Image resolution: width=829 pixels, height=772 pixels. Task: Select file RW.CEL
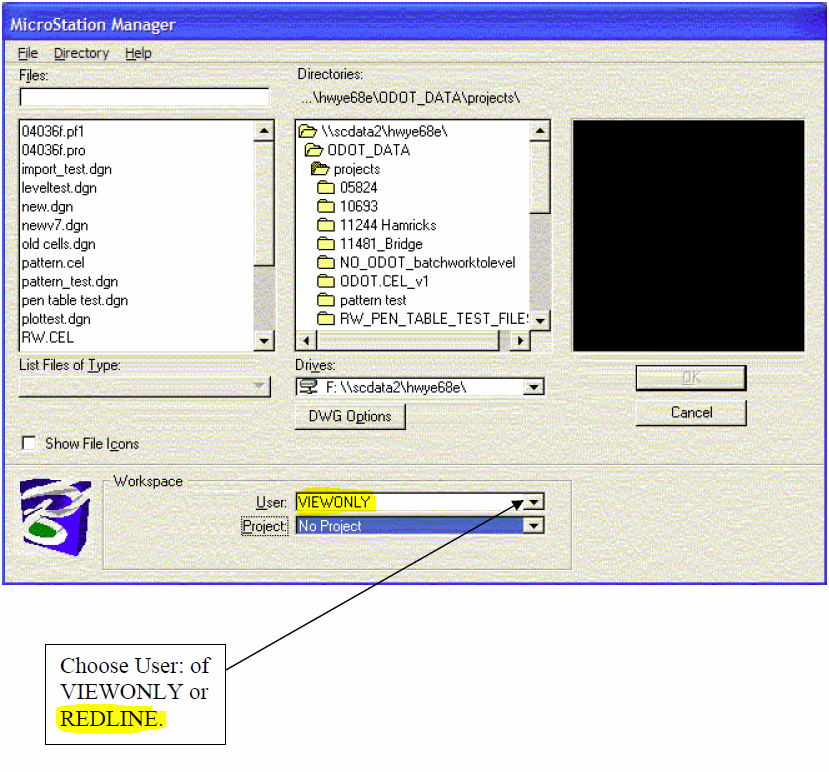coord(48,338)
